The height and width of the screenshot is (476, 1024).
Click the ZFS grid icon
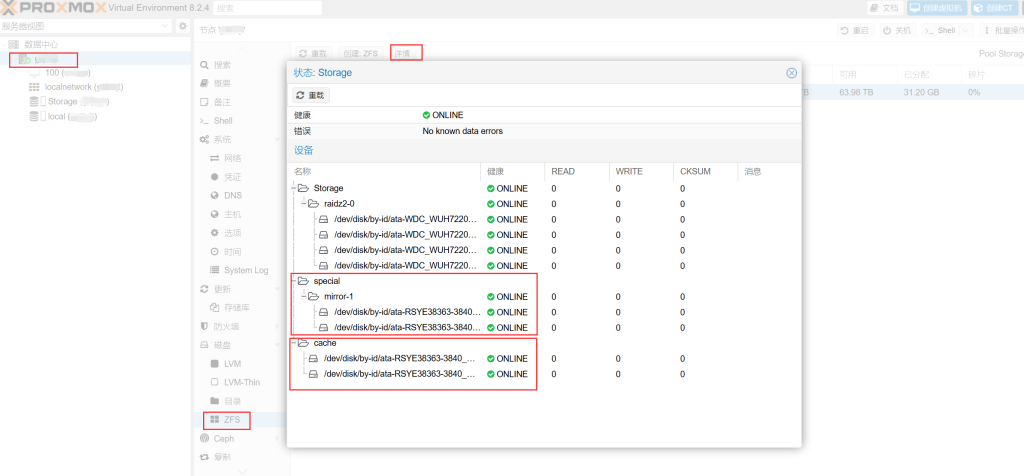(x=214, y=420)
